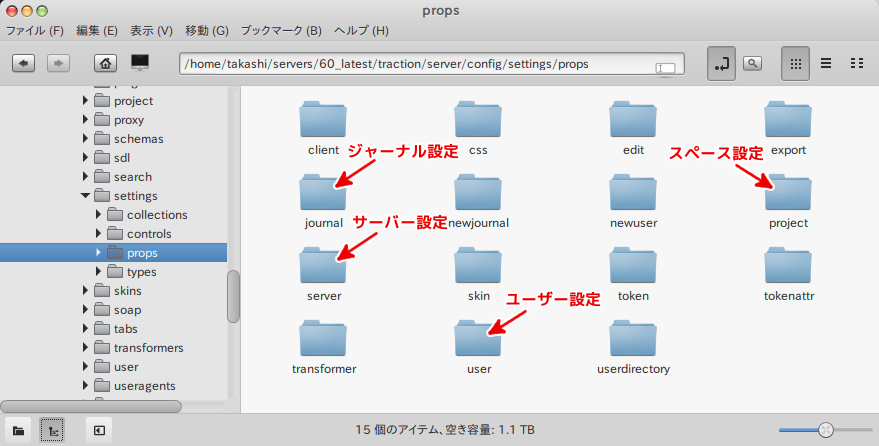879x446 pixels.
Task: Hide the sidebar panel
Action: click(99, 430)
